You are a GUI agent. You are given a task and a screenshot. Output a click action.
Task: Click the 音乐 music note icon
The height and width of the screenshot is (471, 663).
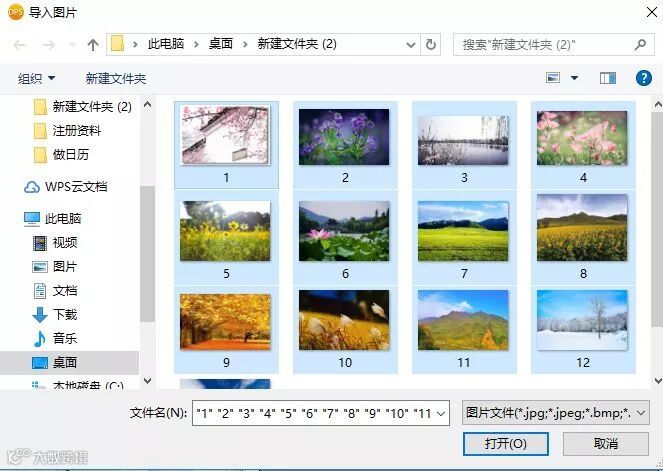(x=40, y=338)
